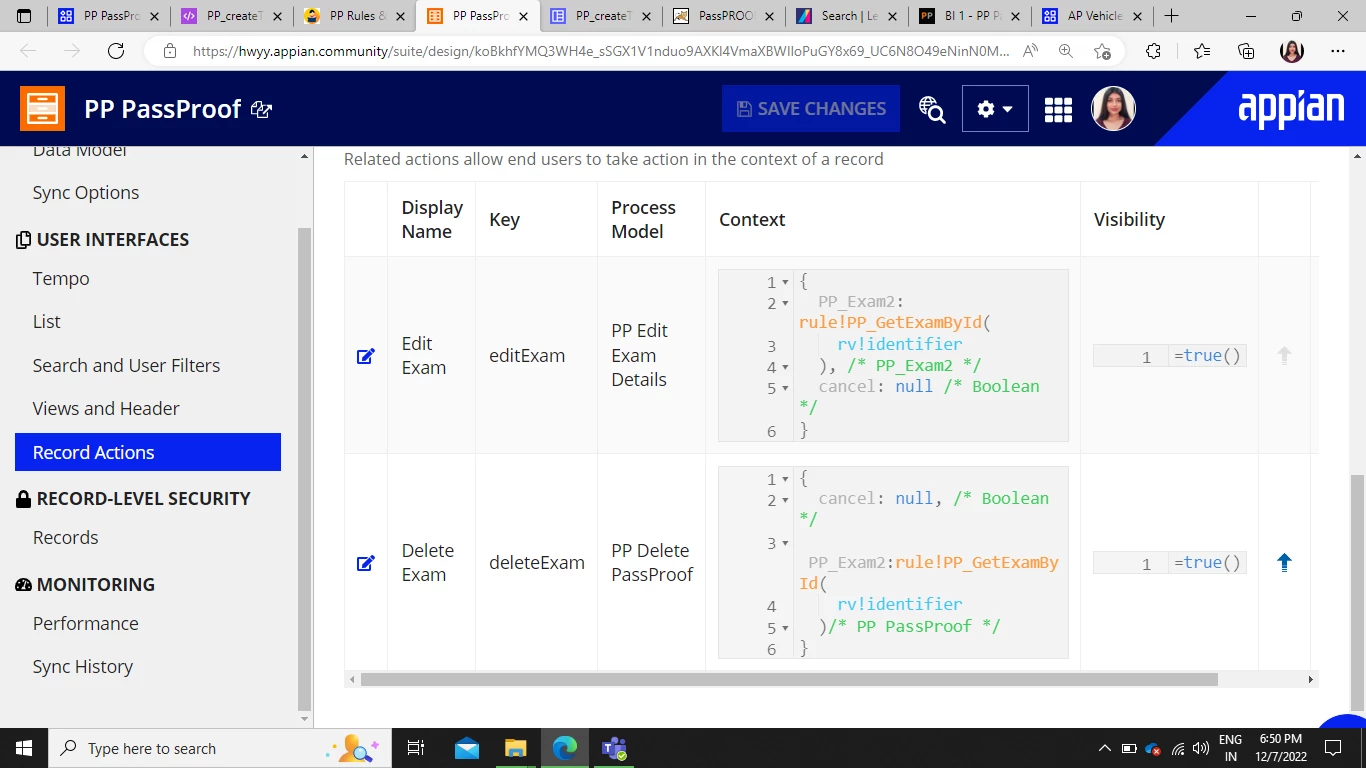Open a new browser tab
This screenshot has width=1366, height=768.
tap(1172, 16)
